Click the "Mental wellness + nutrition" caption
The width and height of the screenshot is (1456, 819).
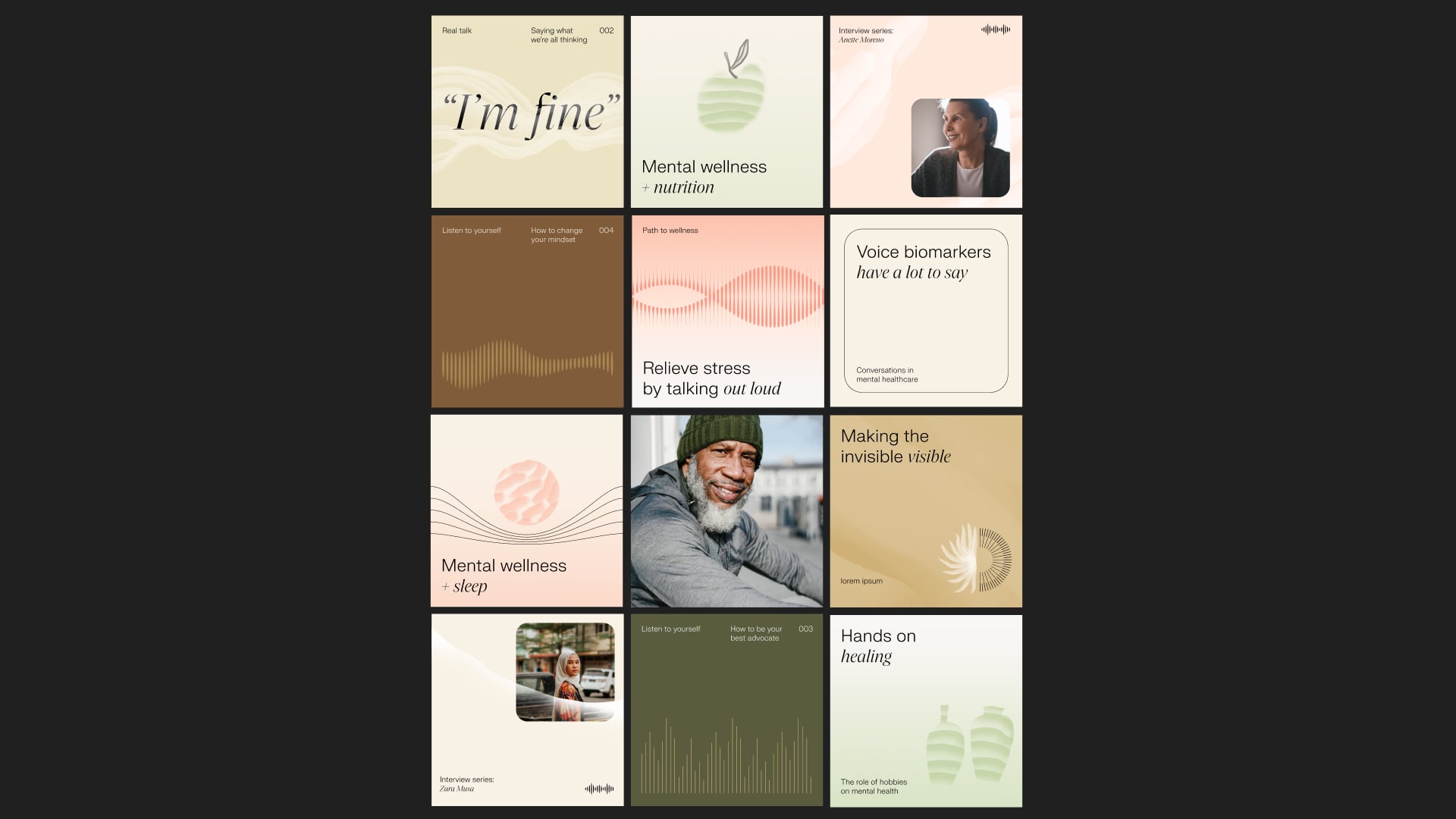tap(704, 177)
